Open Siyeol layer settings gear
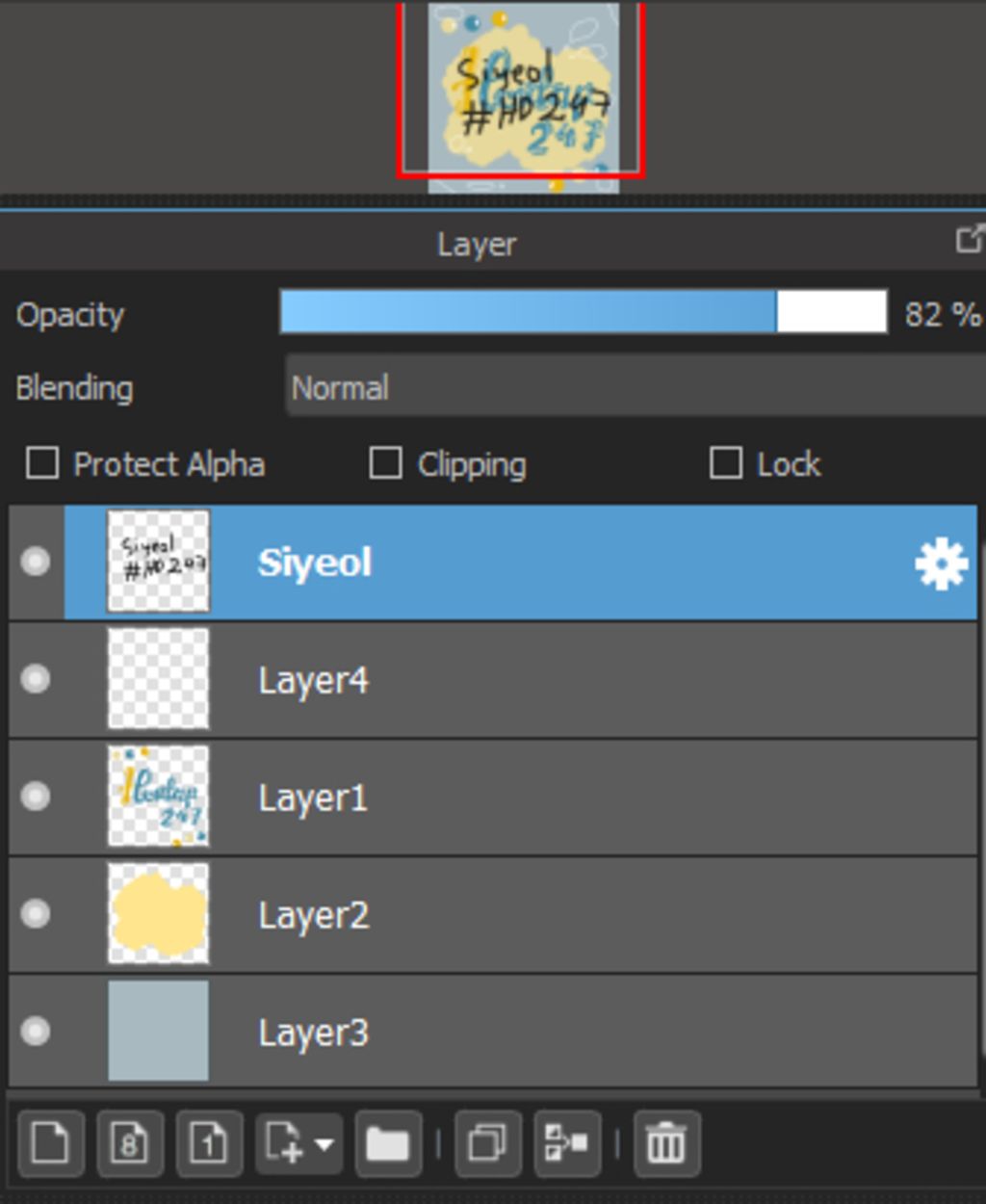The image size is (986, 1204). pyautogui.click(x=941, y=563)
